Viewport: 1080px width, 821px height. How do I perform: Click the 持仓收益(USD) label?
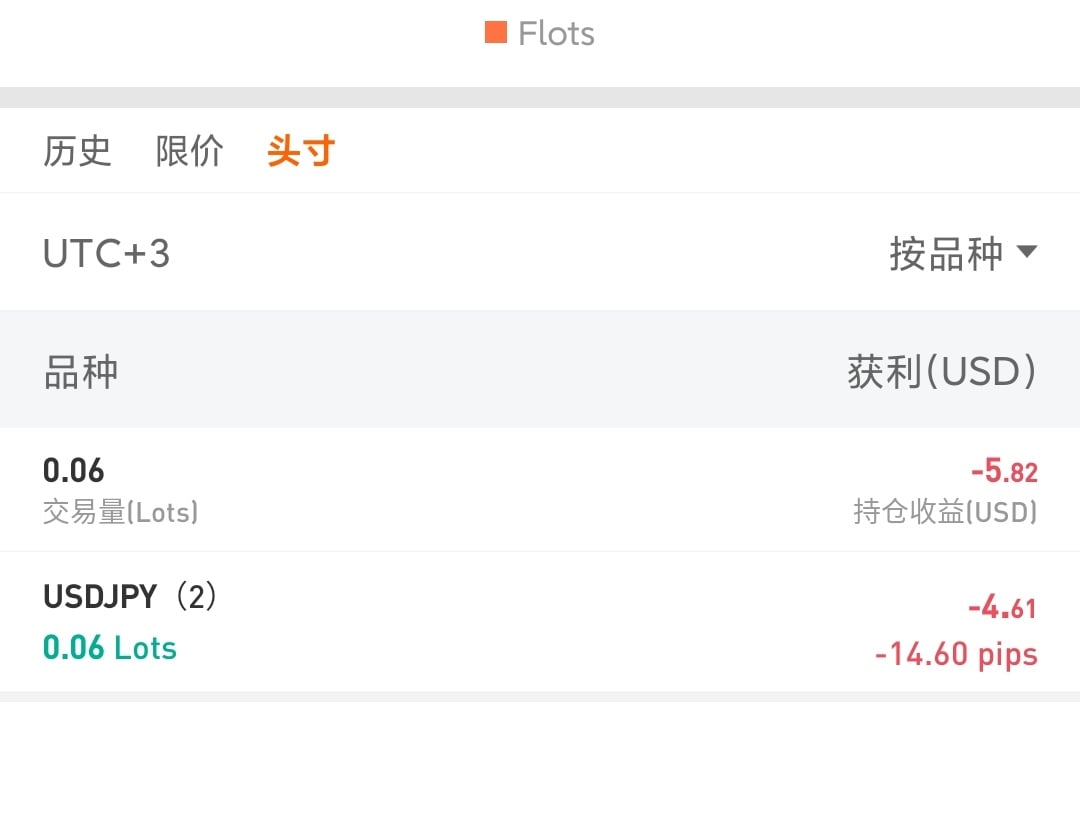(944, 513)
